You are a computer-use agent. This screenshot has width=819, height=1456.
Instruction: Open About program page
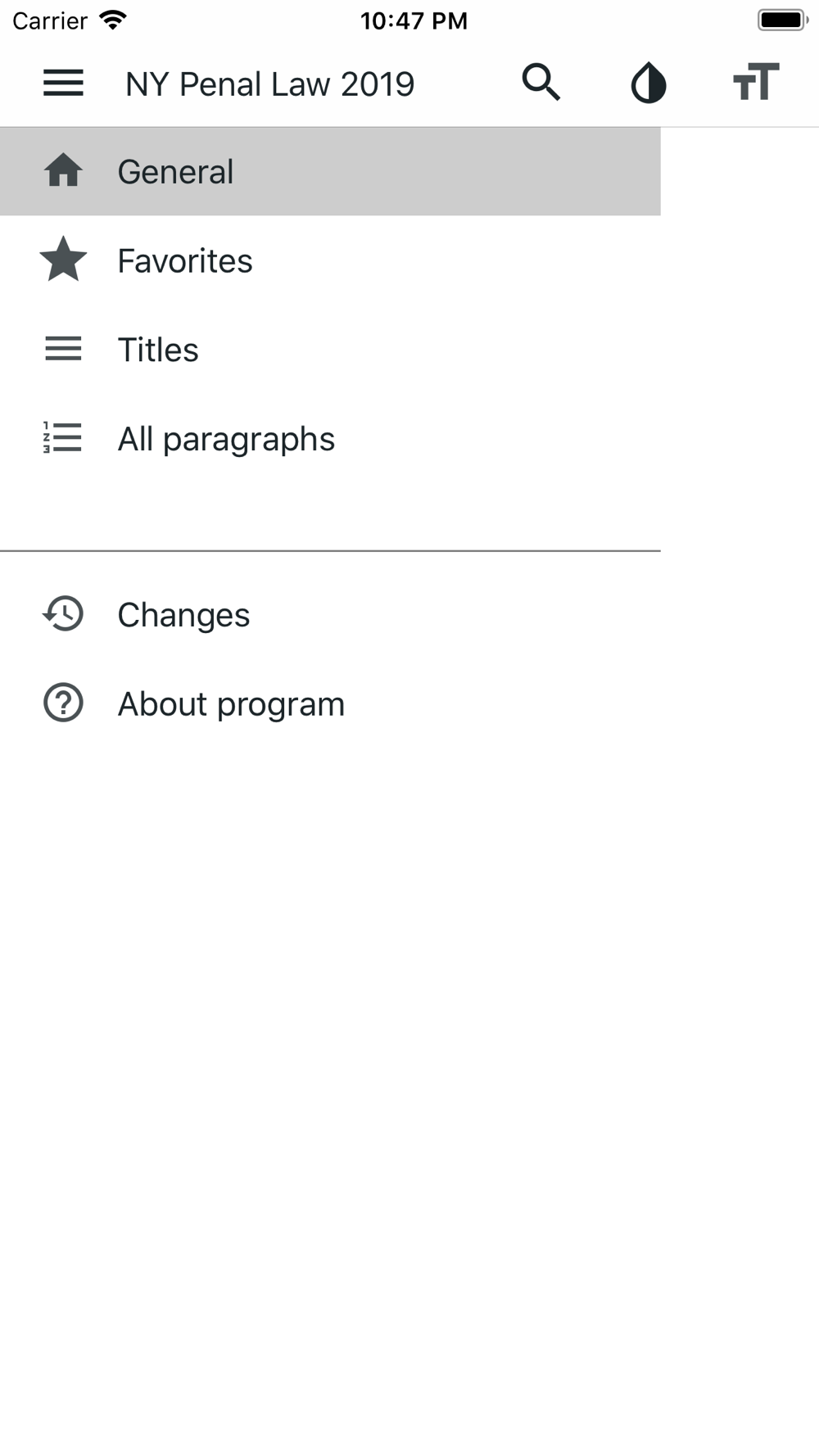(330, 704)
